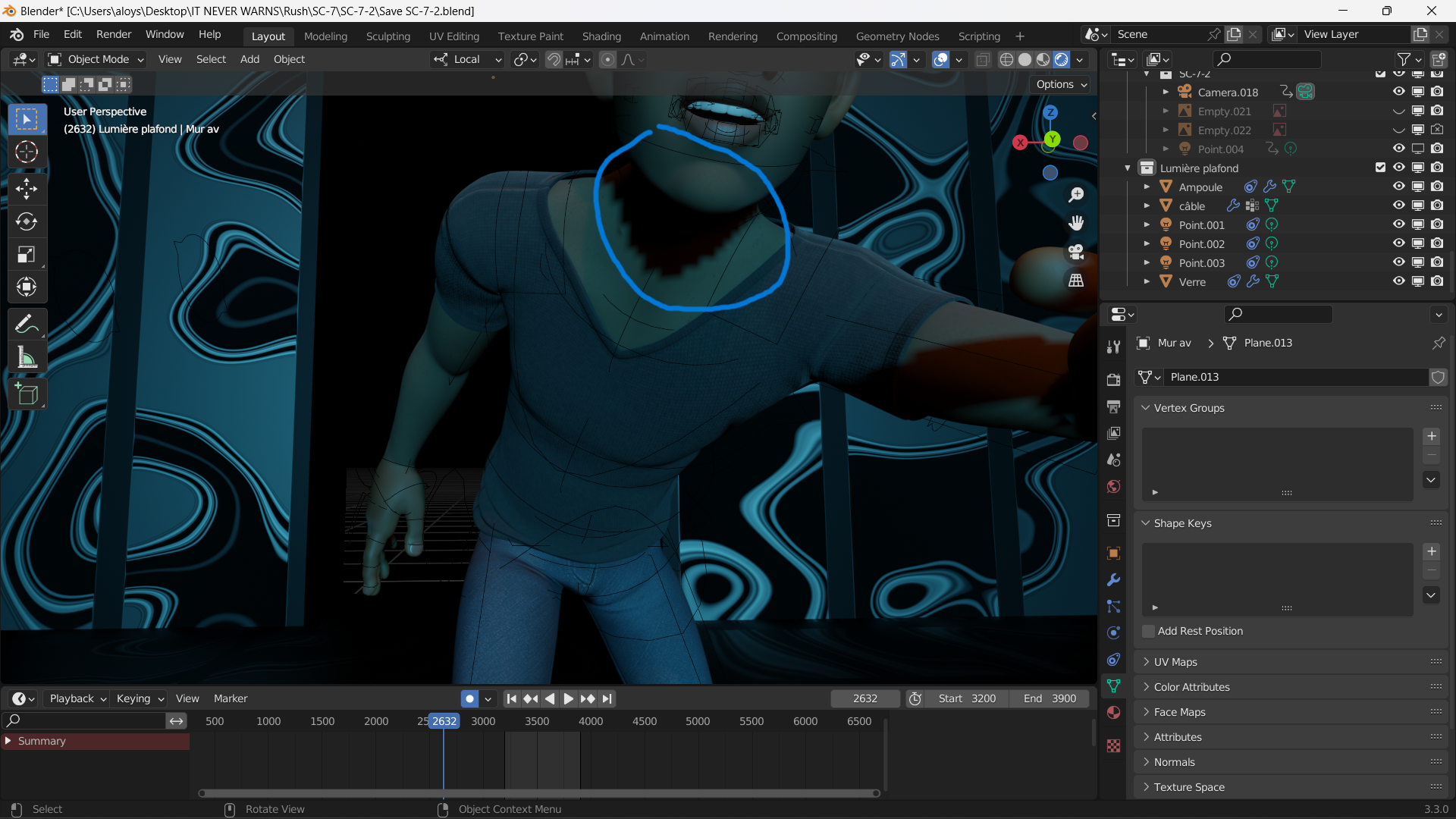Screen dimensions: 1456x819
Task: Toggle the camera view icon
Action: click(x=1075, y=252)
